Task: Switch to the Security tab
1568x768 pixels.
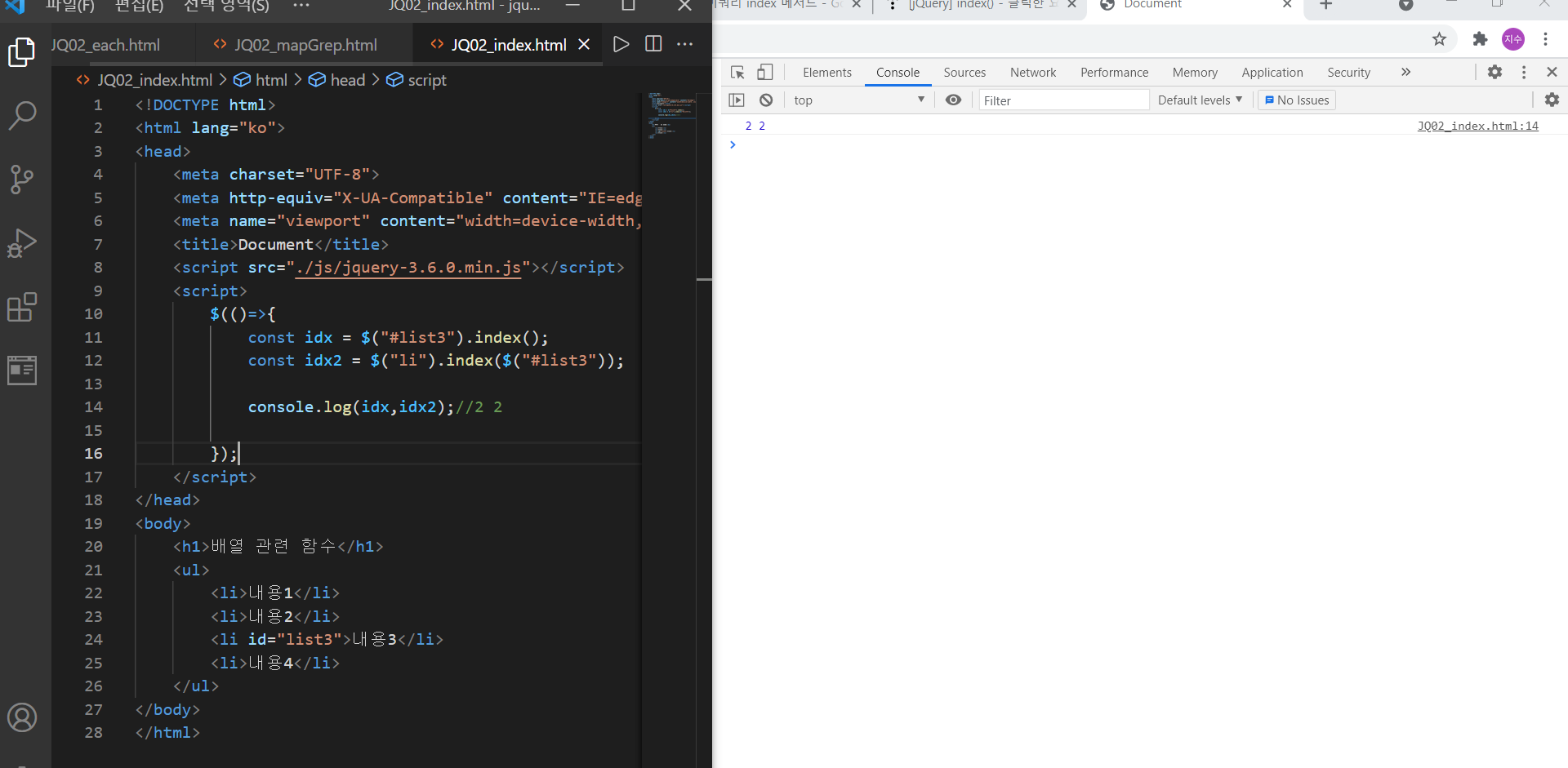Action: tap(1348, 72)
